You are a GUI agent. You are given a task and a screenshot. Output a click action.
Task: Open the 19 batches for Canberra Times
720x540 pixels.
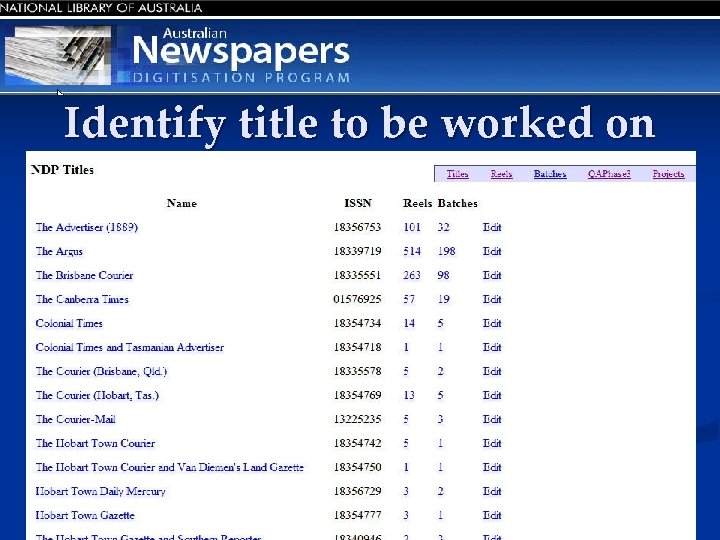(444, 299)
